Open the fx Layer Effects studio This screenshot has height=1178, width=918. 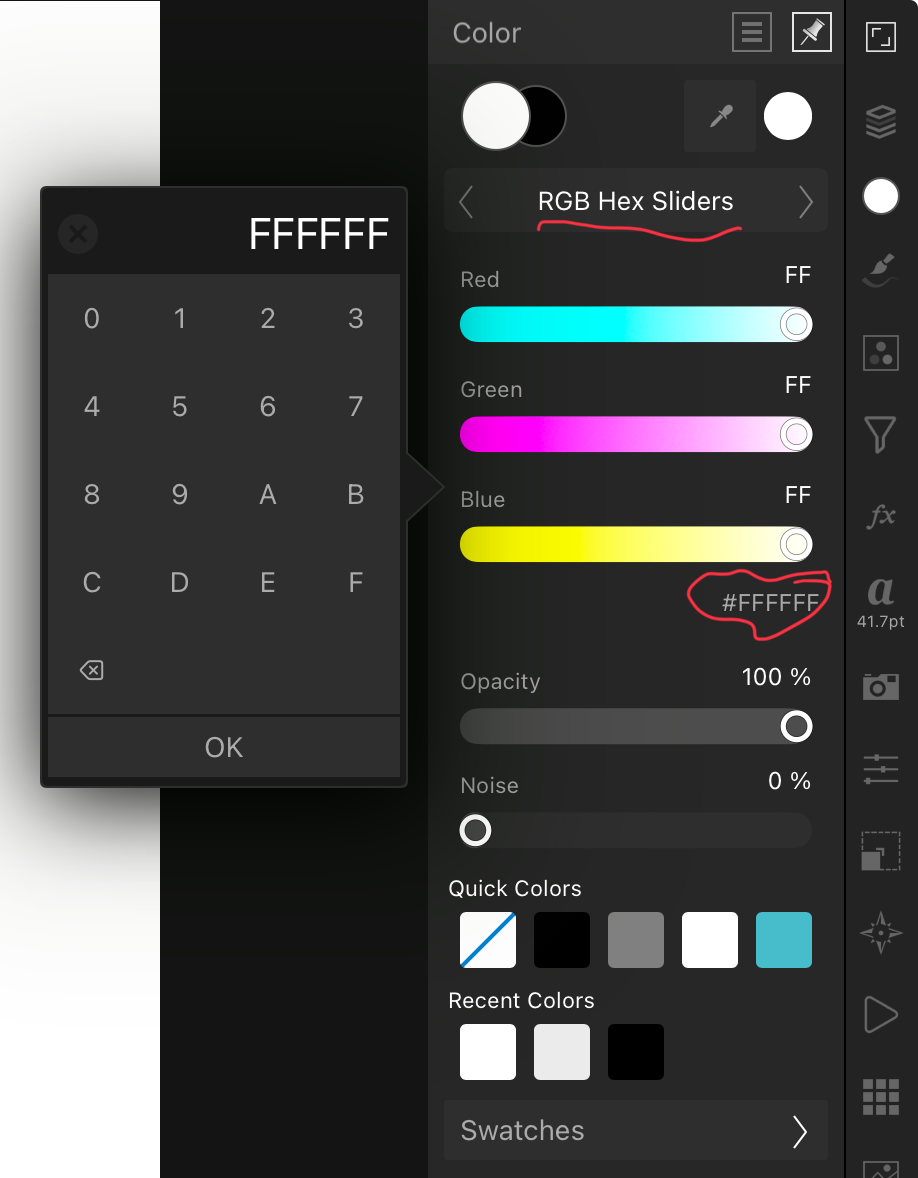[x=880, y=515]
